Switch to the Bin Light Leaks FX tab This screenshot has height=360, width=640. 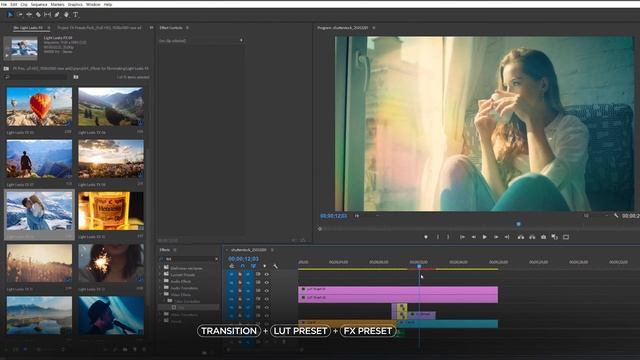click(28, 28)
